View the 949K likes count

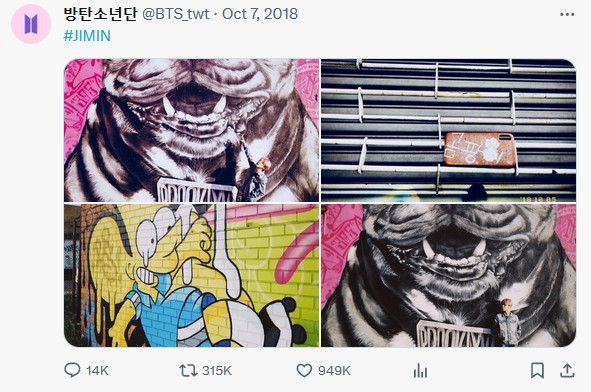[334, 371]
